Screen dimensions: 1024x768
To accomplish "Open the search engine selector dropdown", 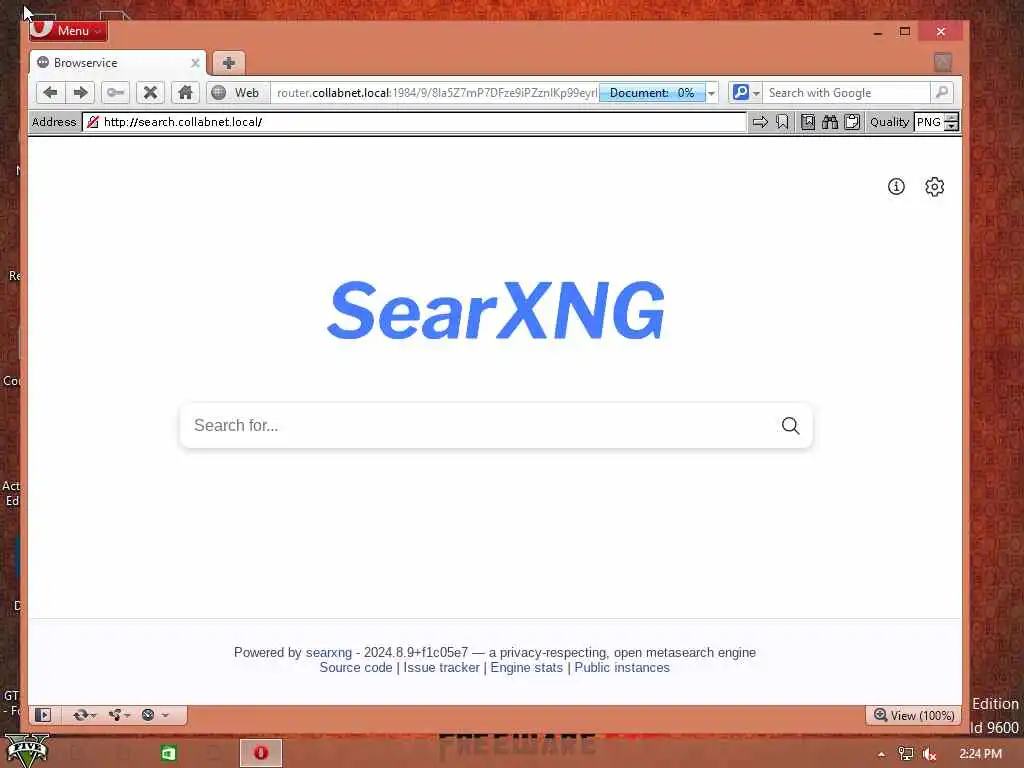I will pos(746,93).
